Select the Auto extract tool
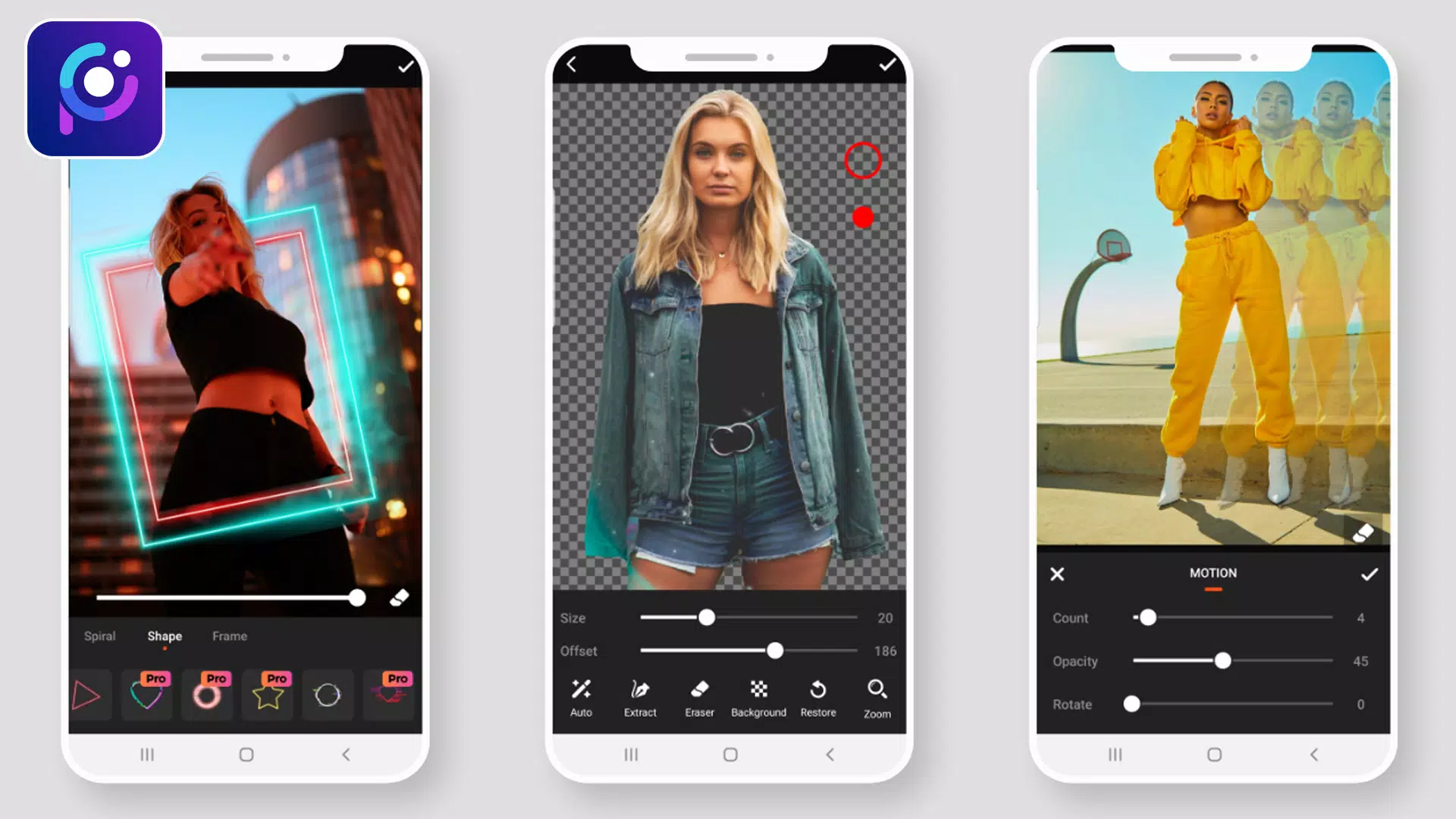Screen dimensions: 1456x819 [581, 698]
